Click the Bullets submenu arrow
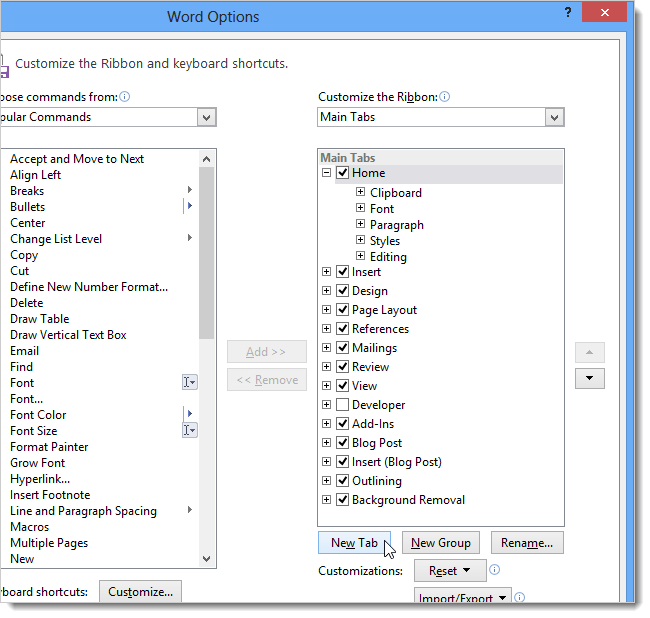Screen dimensions: 650x618 (x=190, y=206)
